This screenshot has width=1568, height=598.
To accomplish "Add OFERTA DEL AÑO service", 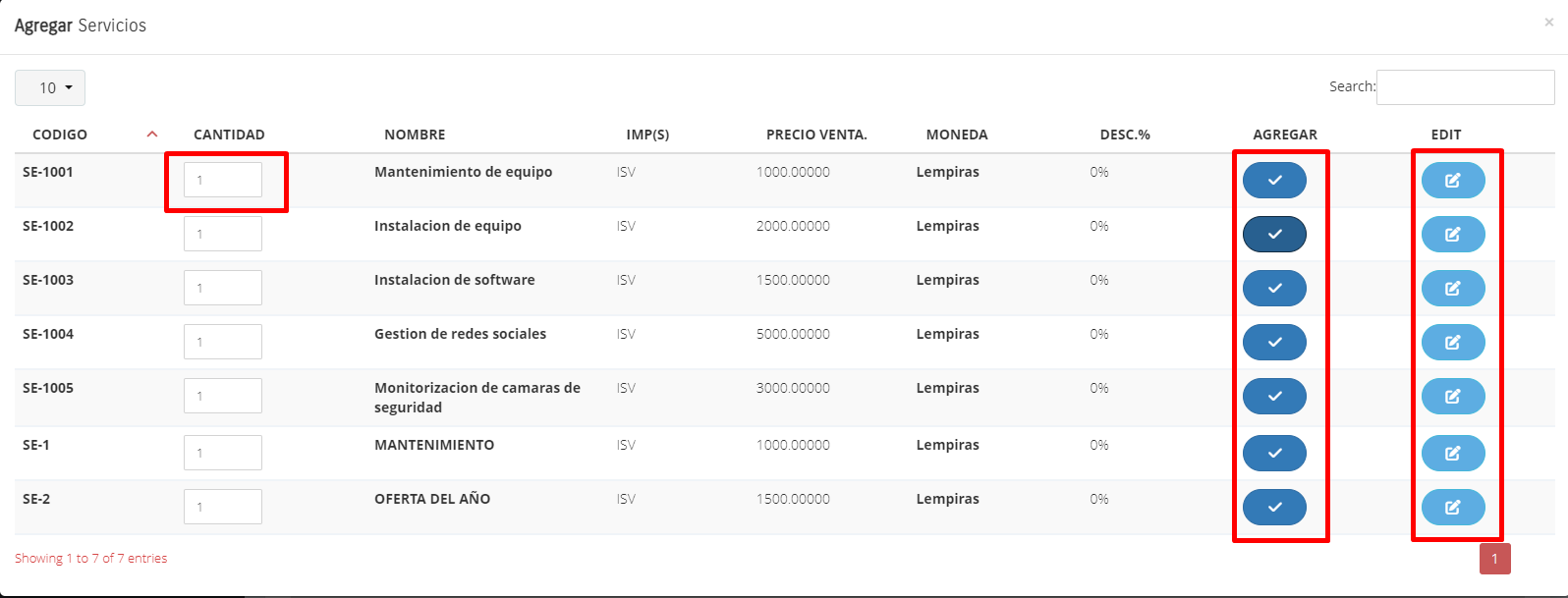I will 1274,508.
